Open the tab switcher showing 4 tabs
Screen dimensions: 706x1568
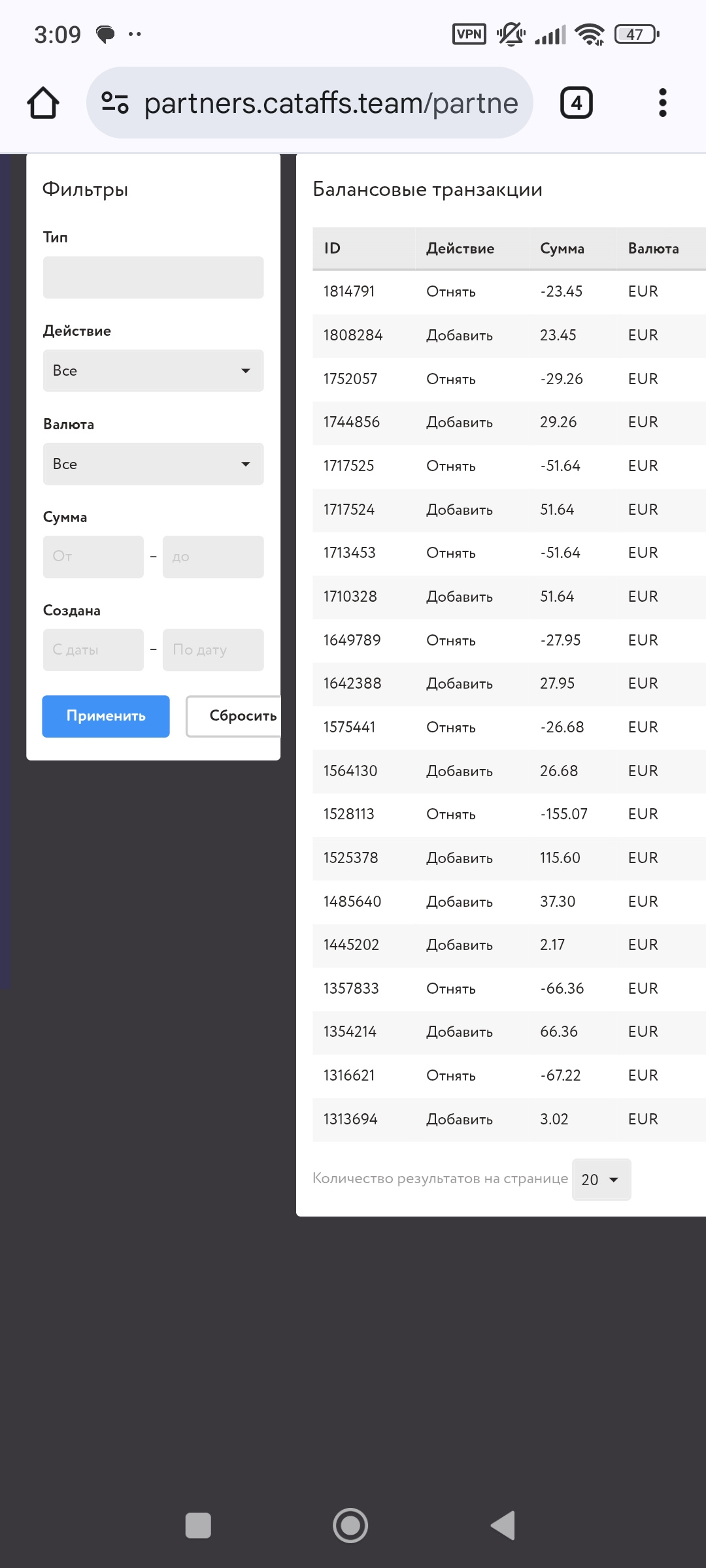pos(576,103)
